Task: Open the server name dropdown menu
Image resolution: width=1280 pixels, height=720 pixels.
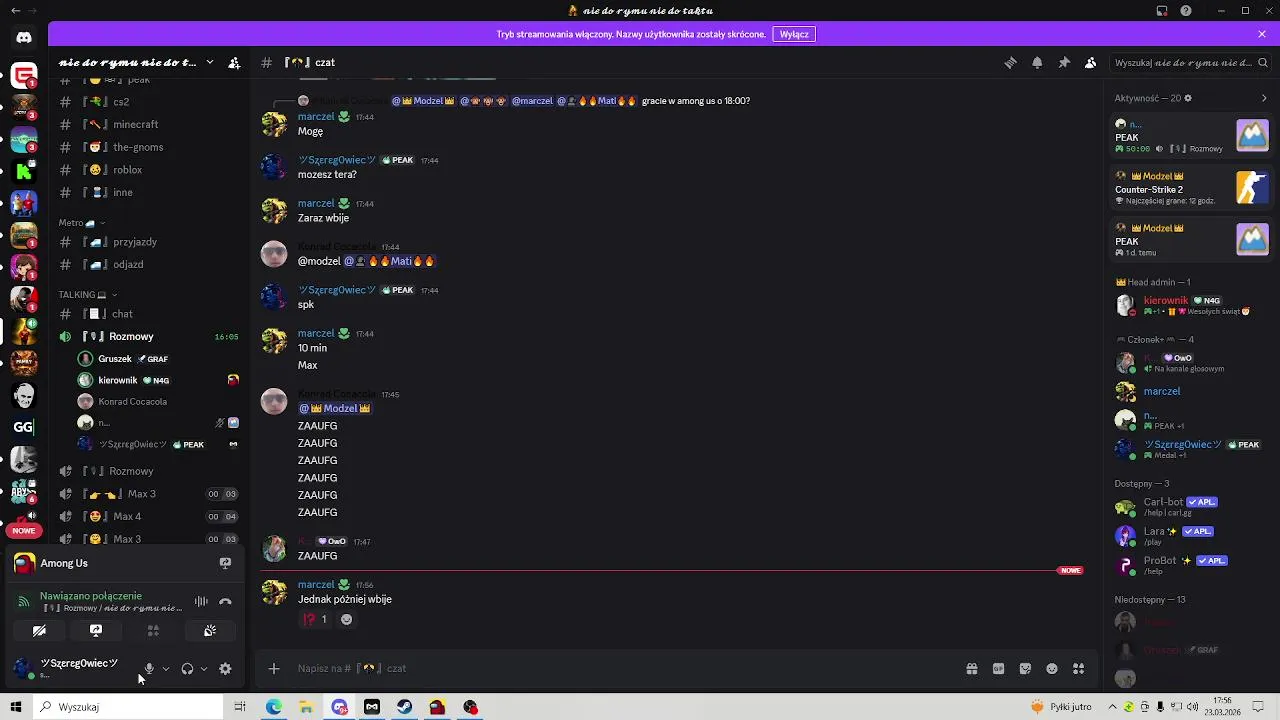Action: point(209,62)
